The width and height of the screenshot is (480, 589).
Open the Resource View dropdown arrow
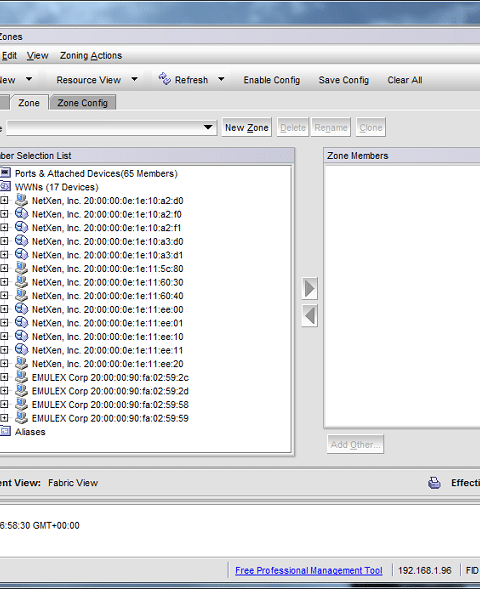pos(134,79)
